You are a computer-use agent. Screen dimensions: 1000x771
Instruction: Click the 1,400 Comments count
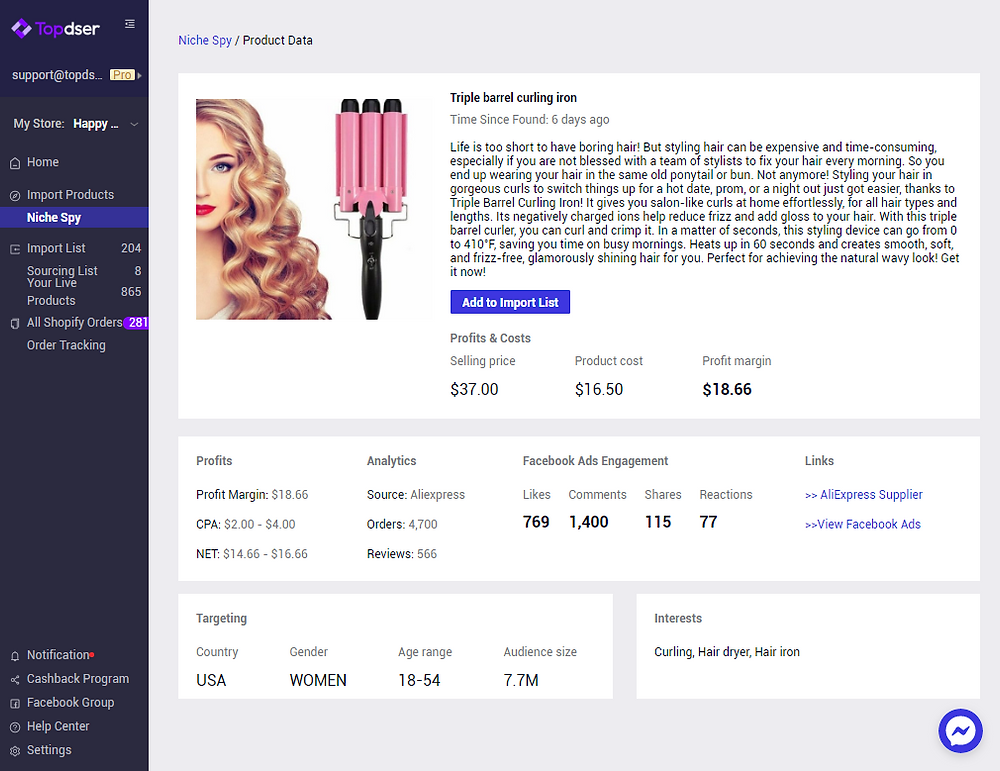(x=589, y=522)
